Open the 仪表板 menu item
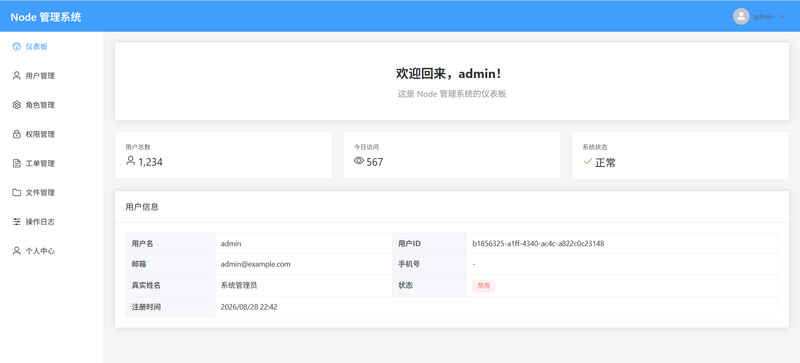The width and height of the screenshot is (800, 363). (52, 46)
